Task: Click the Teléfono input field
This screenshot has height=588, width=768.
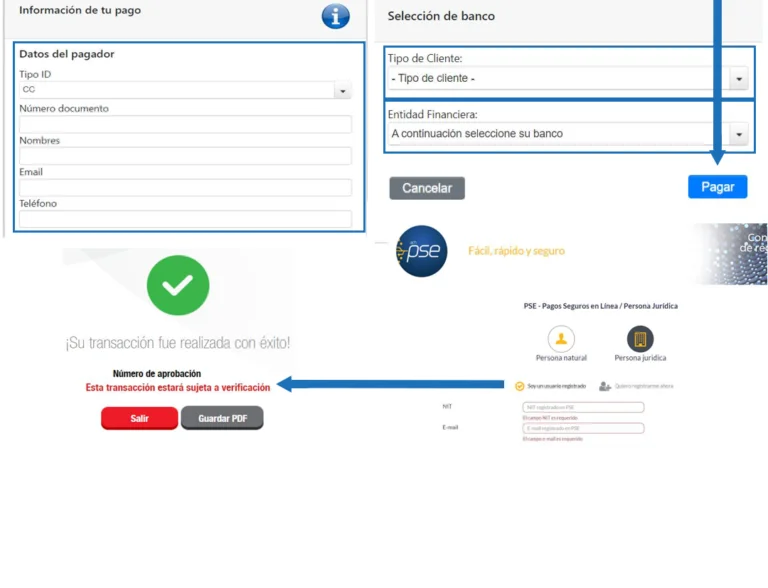Action: 185,219
